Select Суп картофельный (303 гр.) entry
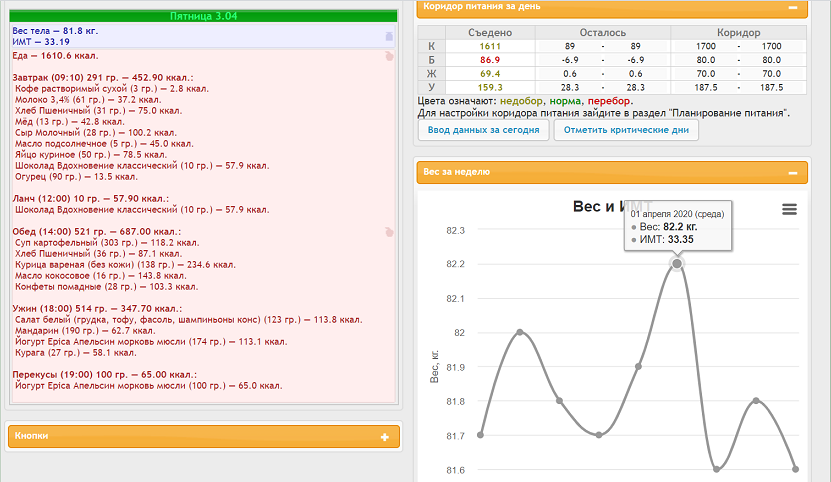831x482 pixels. [107, 243]
